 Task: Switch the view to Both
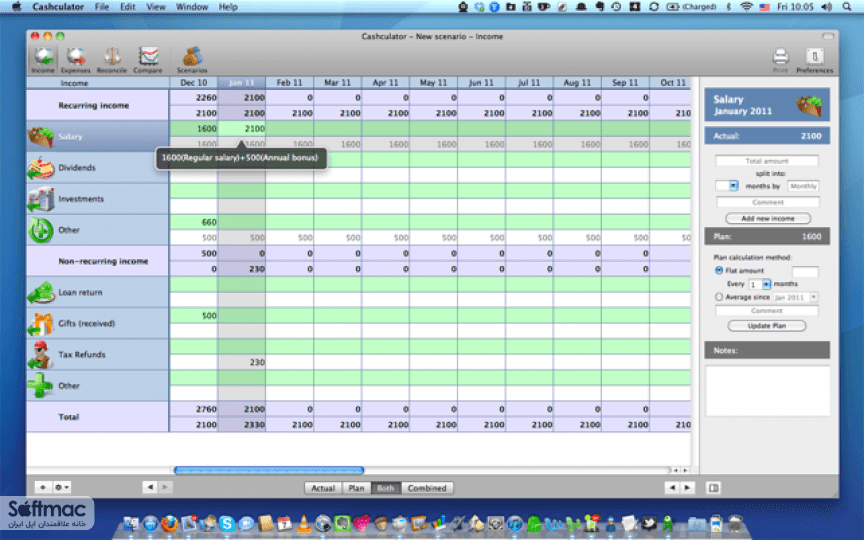[x=386, y=488]
